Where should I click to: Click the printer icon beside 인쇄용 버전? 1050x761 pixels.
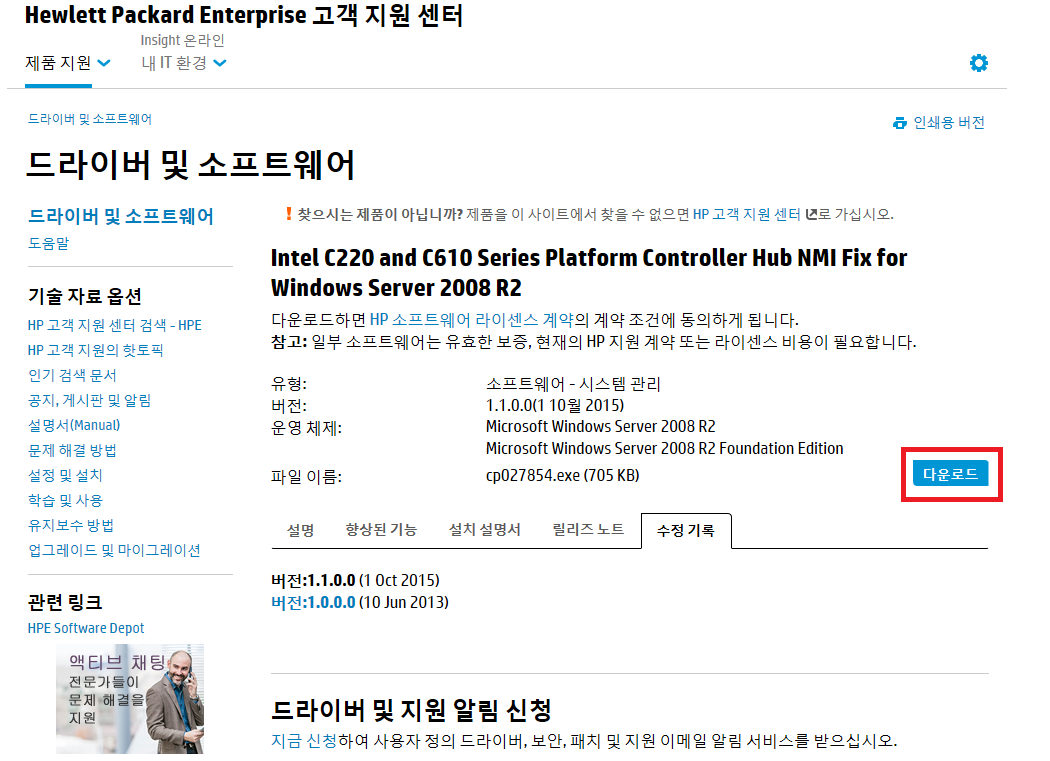tap(899, 123)
